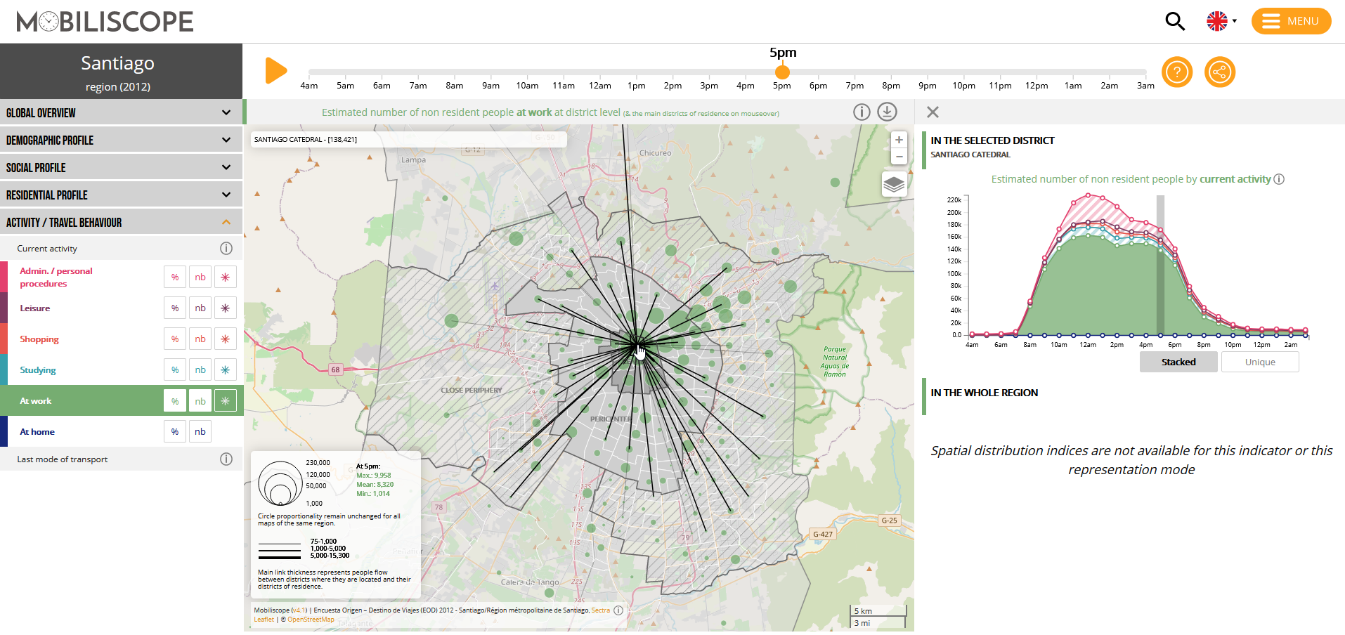Set the timeline slider to 9am
This screenshot has width=1345, height=635.
[491, 73]
